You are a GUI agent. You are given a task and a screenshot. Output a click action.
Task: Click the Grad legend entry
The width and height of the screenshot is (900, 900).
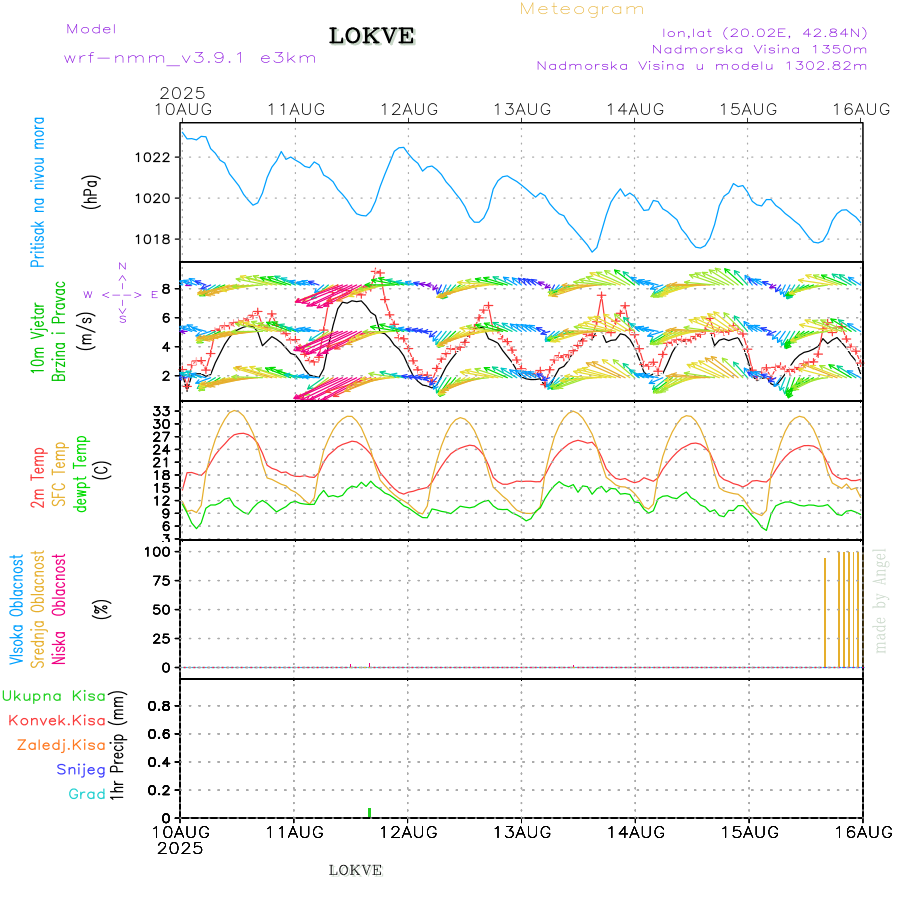(86, 794)
